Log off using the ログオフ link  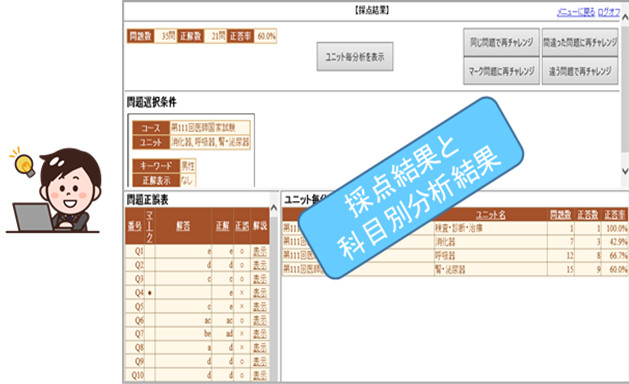click(x=609, y=12)
